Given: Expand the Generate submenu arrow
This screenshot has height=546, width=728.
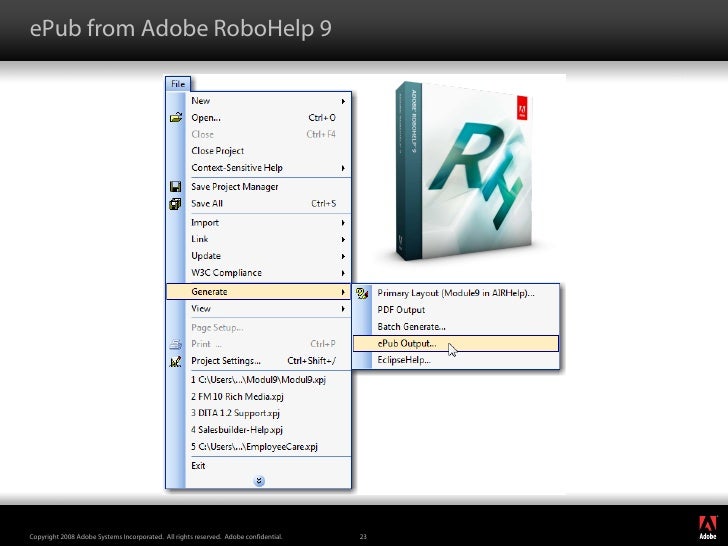Looking at the screenshot, I should [x=343, y=292].
